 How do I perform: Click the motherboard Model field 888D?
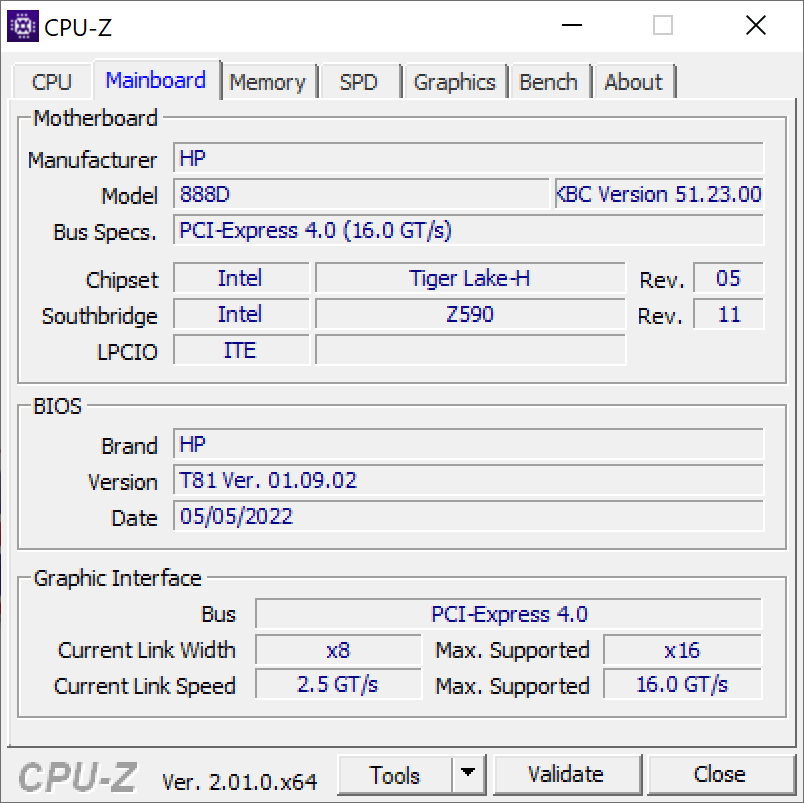361,194
